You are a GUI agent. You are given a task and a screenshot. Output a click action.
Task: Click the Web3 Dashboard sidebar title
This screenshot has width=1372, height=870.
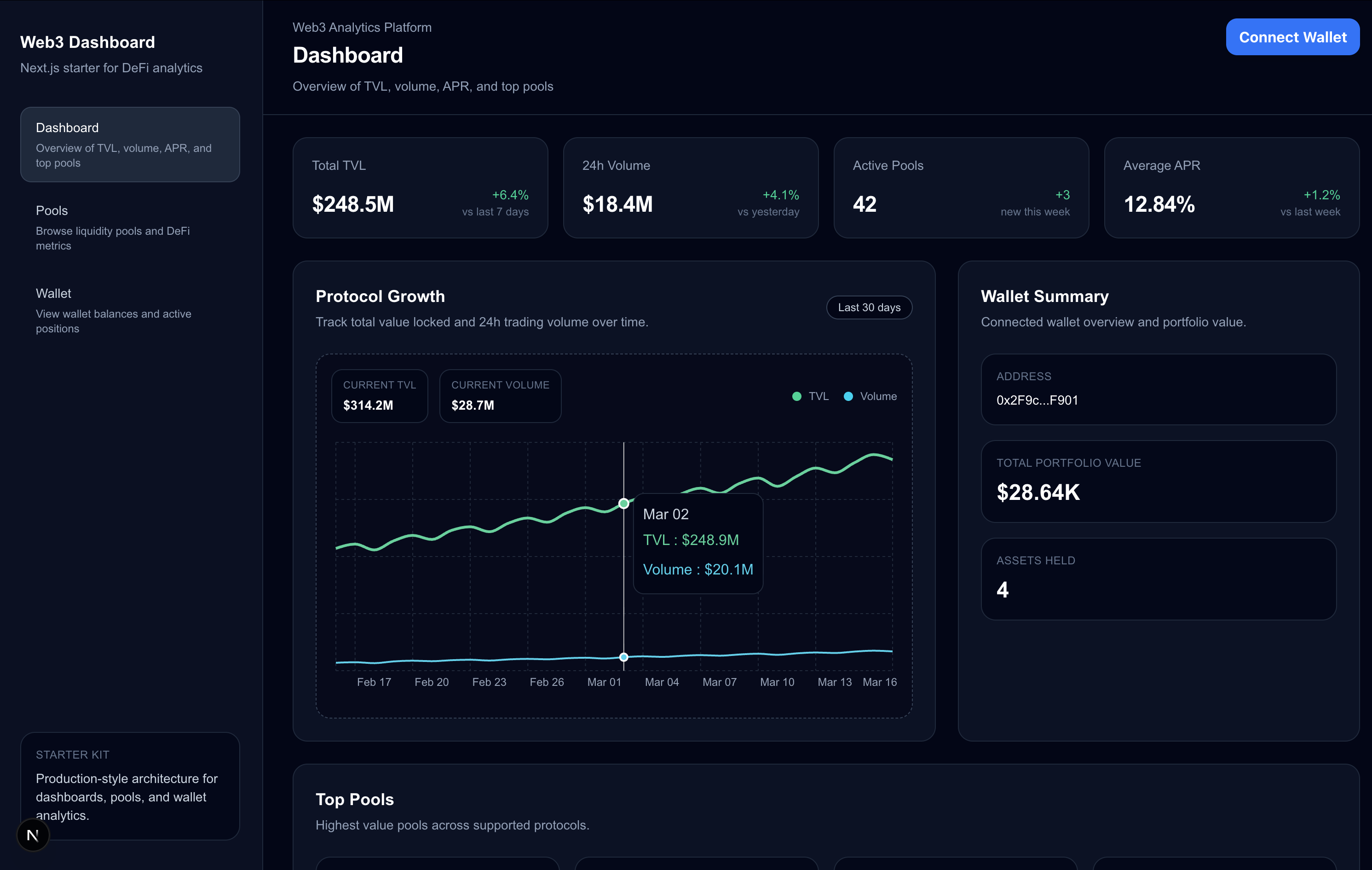click(88, 42)
